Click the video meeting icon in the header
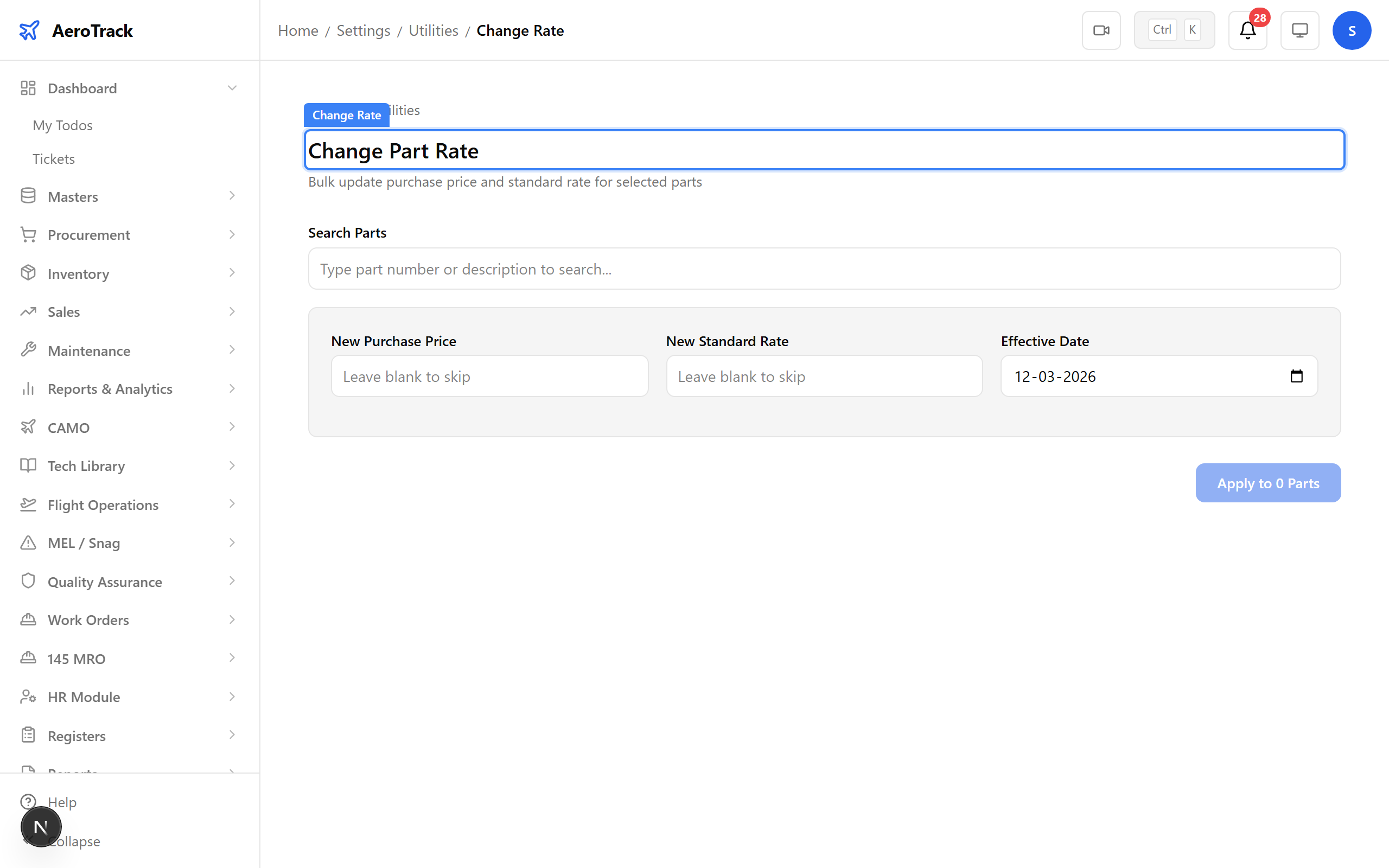 tap(1101, 30)
